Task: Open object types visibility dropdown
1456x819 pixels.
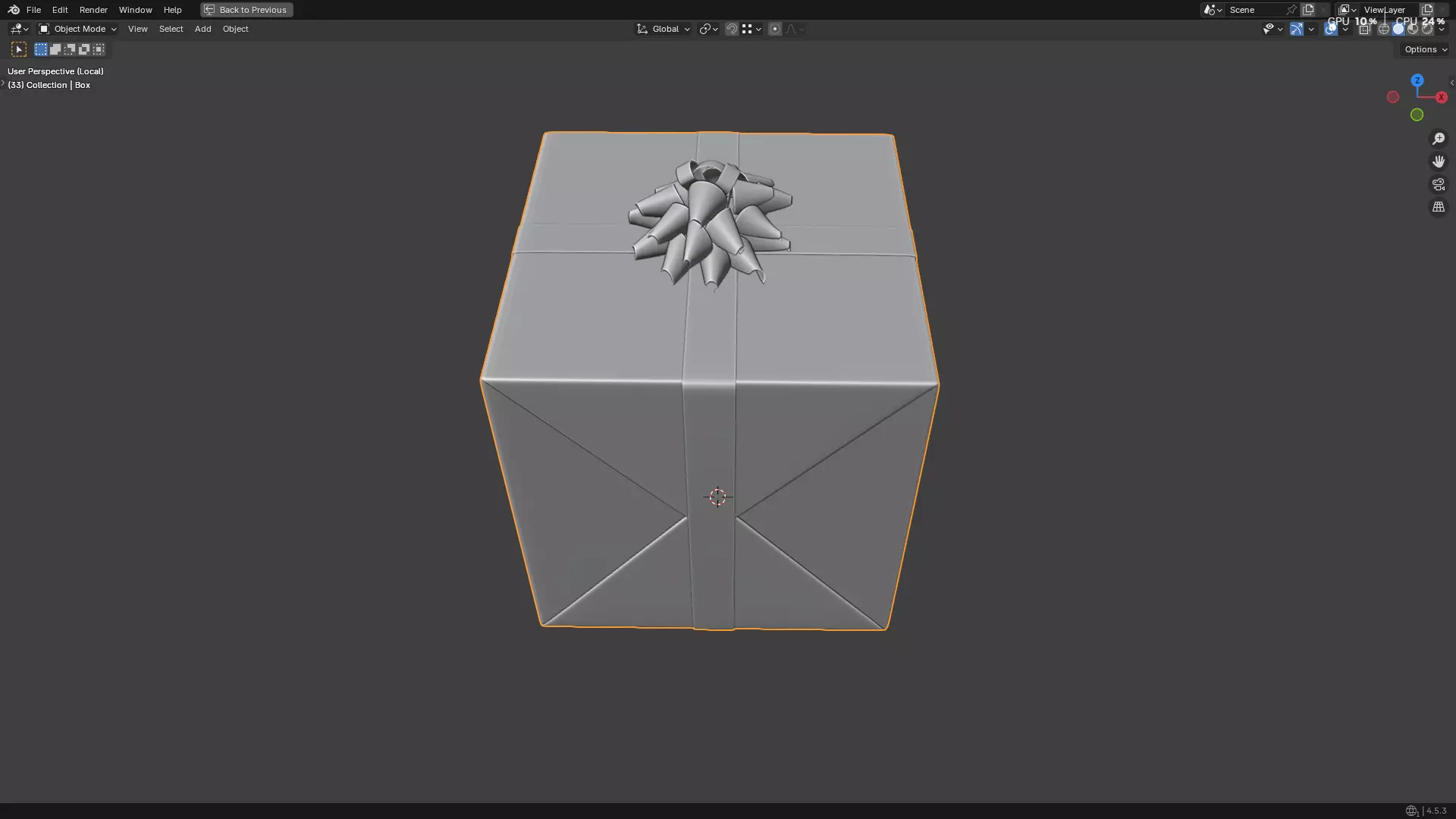Action: [x=1272, y=29]
